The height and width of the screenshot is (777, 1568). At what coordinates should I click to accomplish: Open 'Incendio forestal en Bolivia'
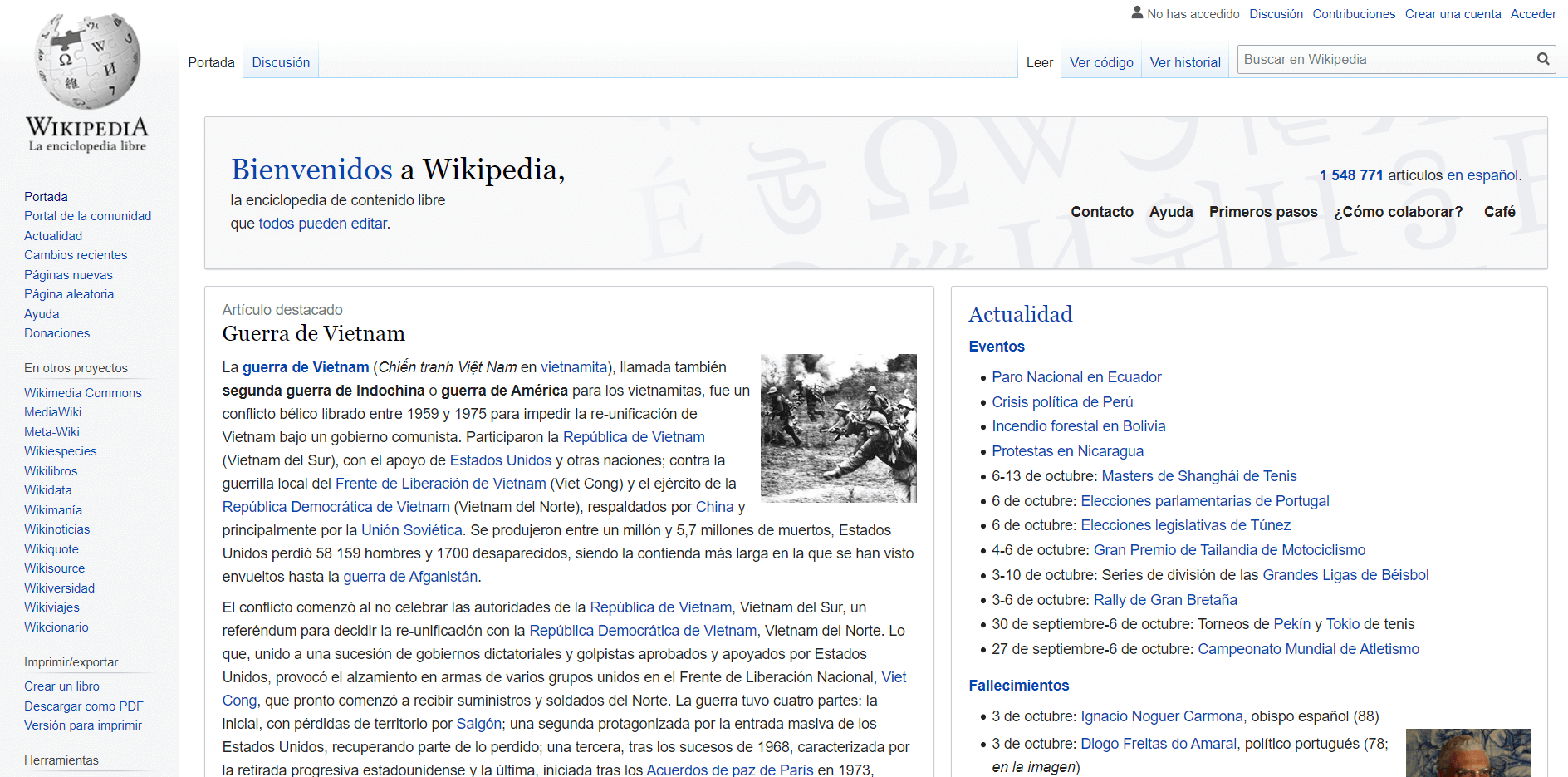[x=1078, y=426]
